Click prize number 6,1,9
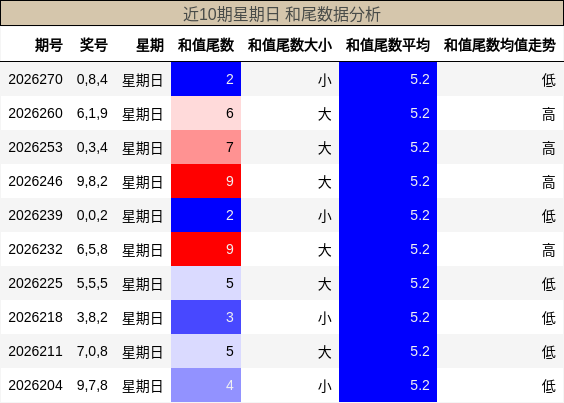Viewport: 564px width, 403px height. [92, 114]
